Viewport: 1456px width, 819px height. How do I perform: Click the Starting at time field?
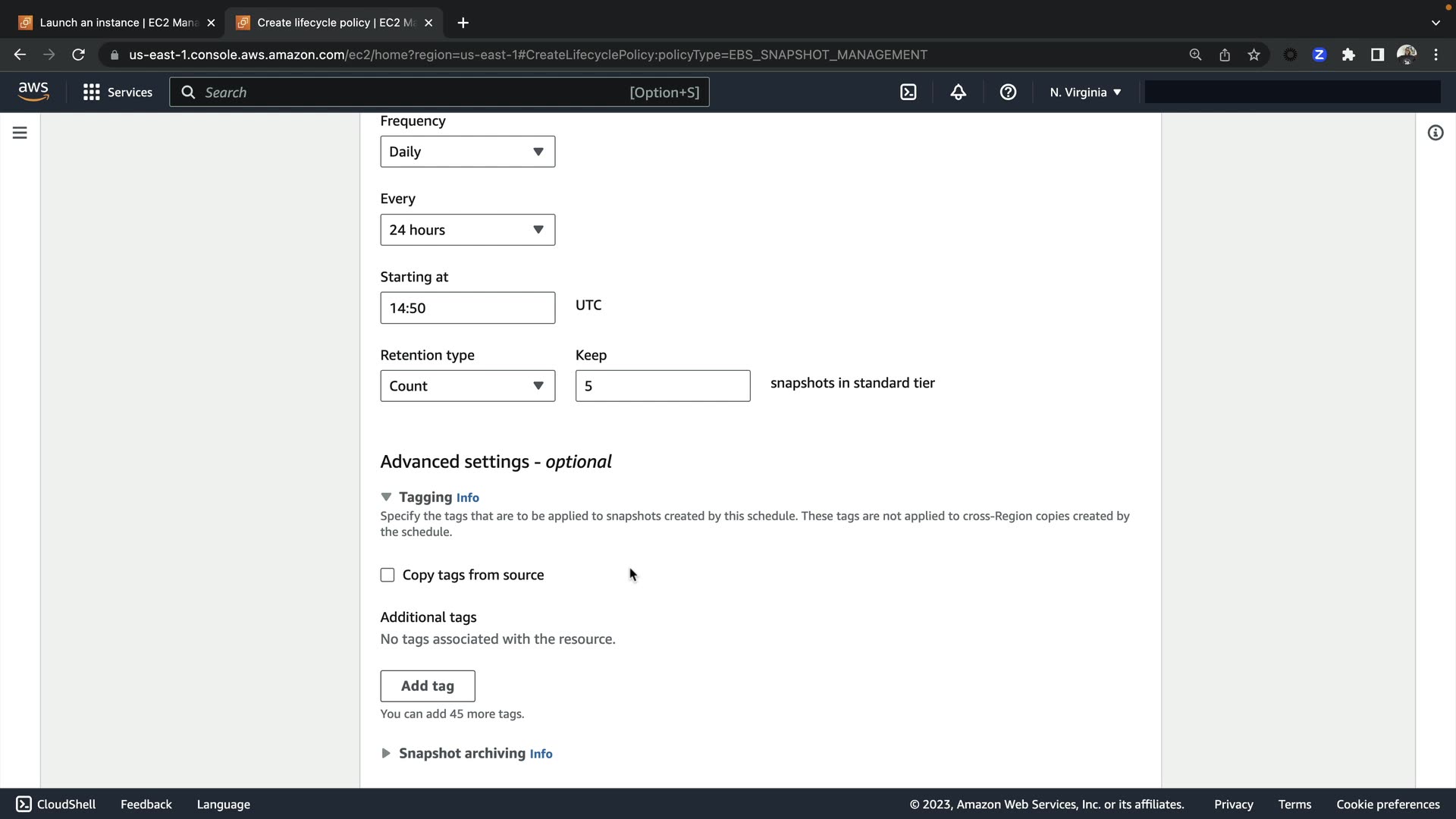[467, 308]
